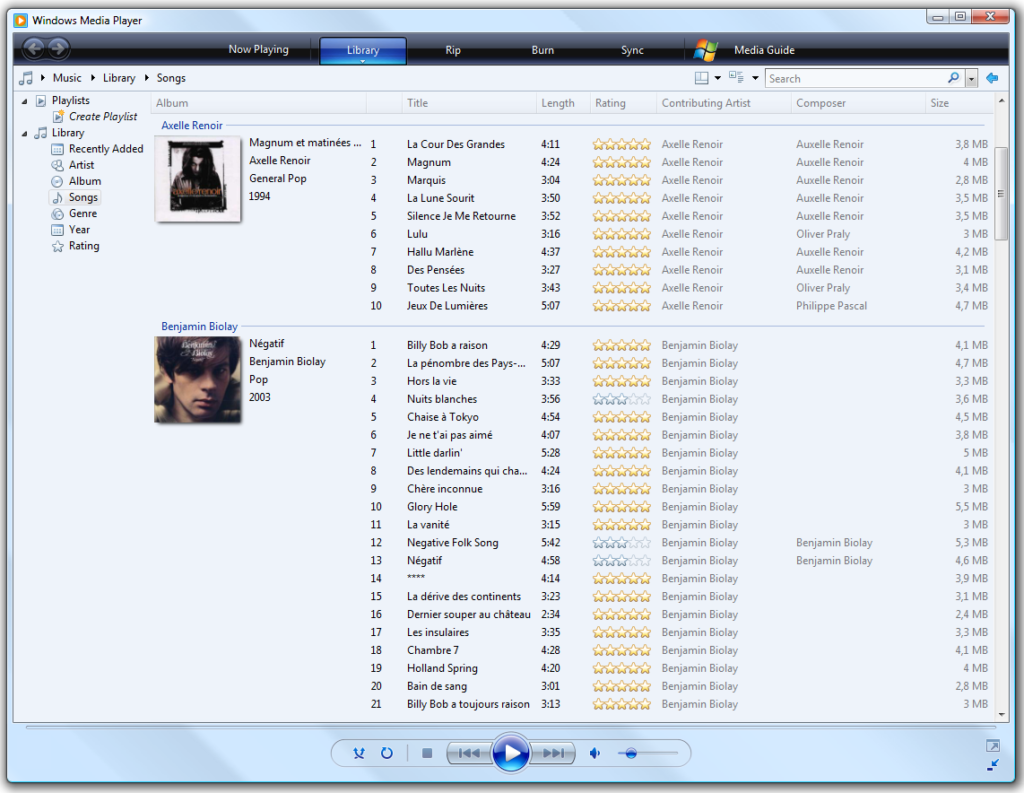1024x793 pixels.
Task: Click in the Search input field
Action: tap(856, 78)
